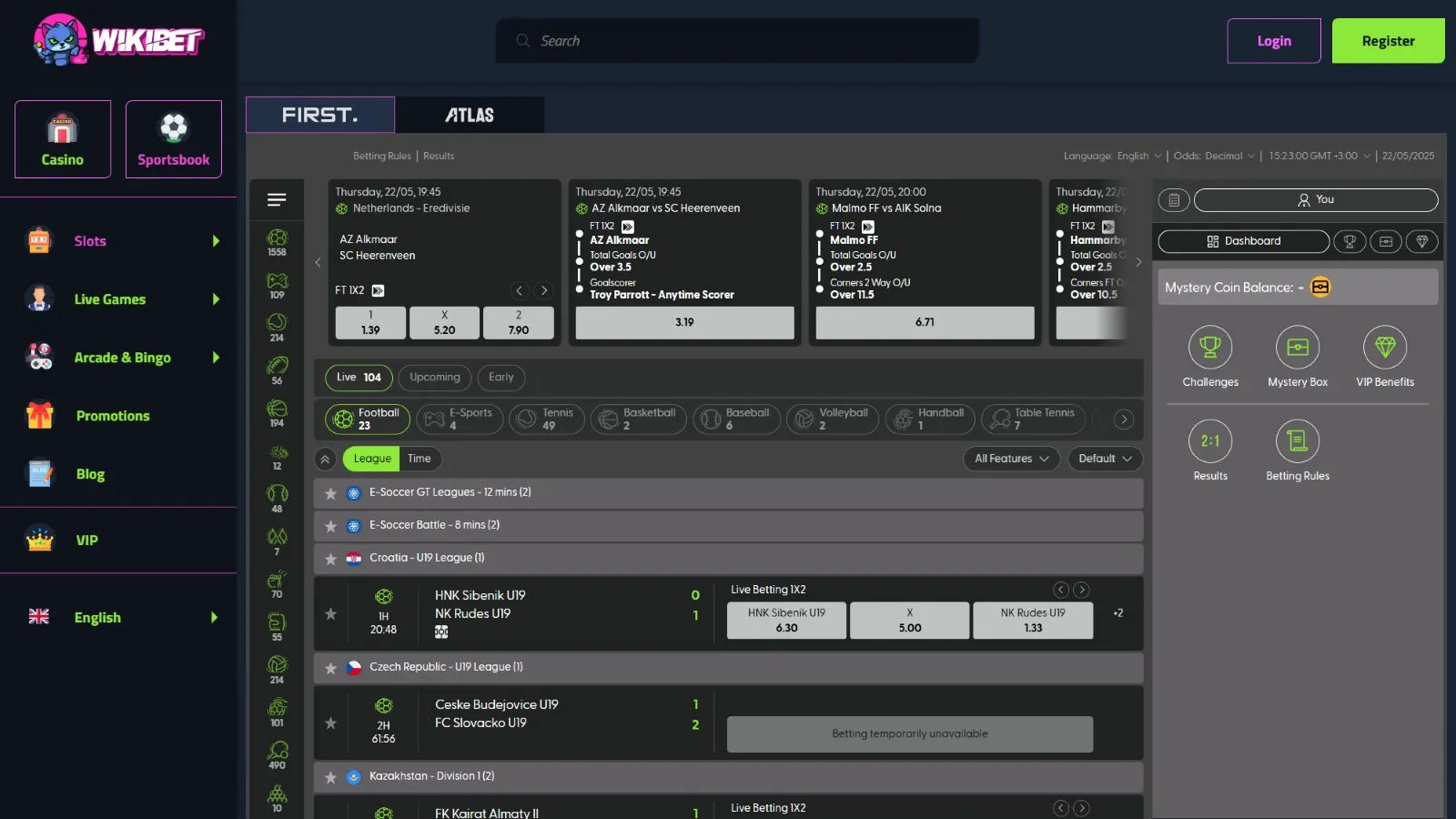Click the Register button
The image size is (1456, 819).
click(x=1388, y=41)
